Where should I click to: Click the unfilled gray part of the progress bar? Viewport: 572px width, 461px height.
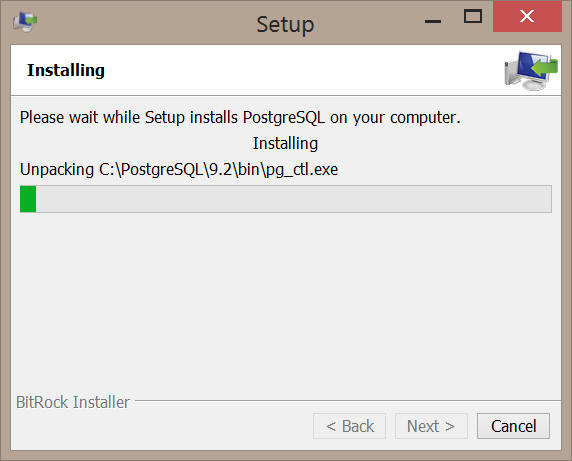coord(294,199)
